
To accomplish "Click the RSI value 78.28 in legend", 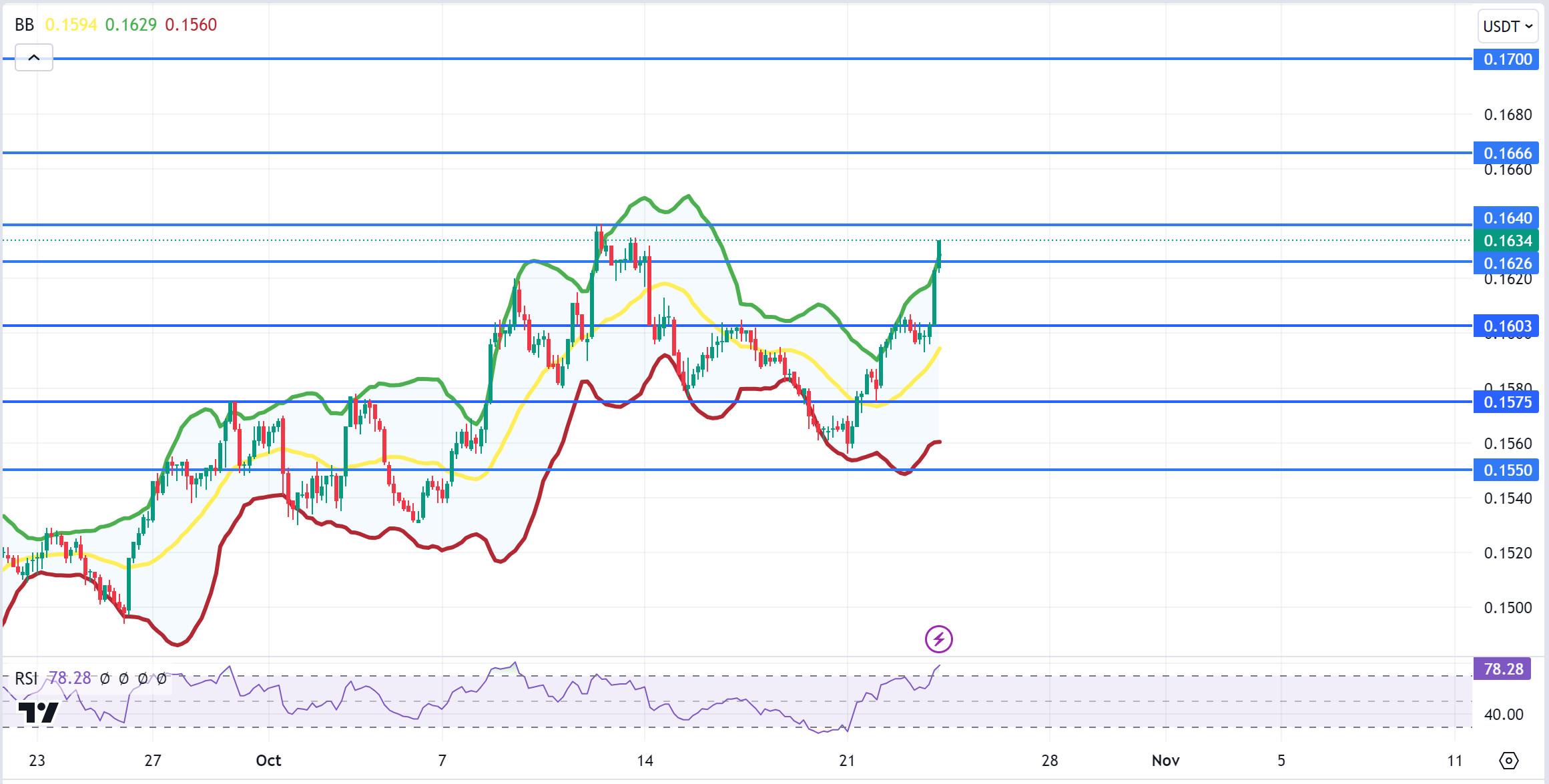I will [x=69, y=679].
